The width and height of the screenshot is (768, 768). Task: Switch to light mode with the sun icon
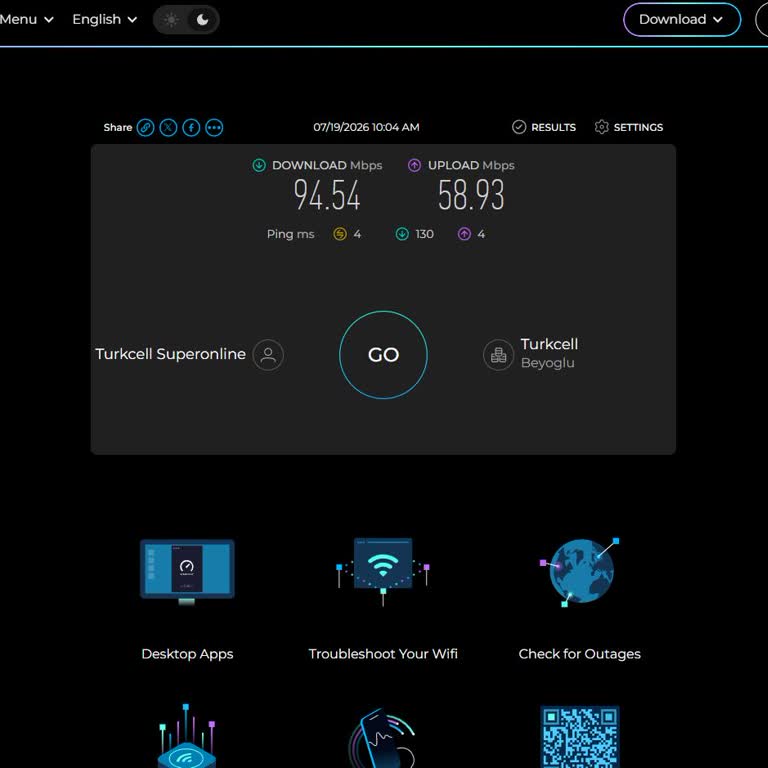click(171, 20)
